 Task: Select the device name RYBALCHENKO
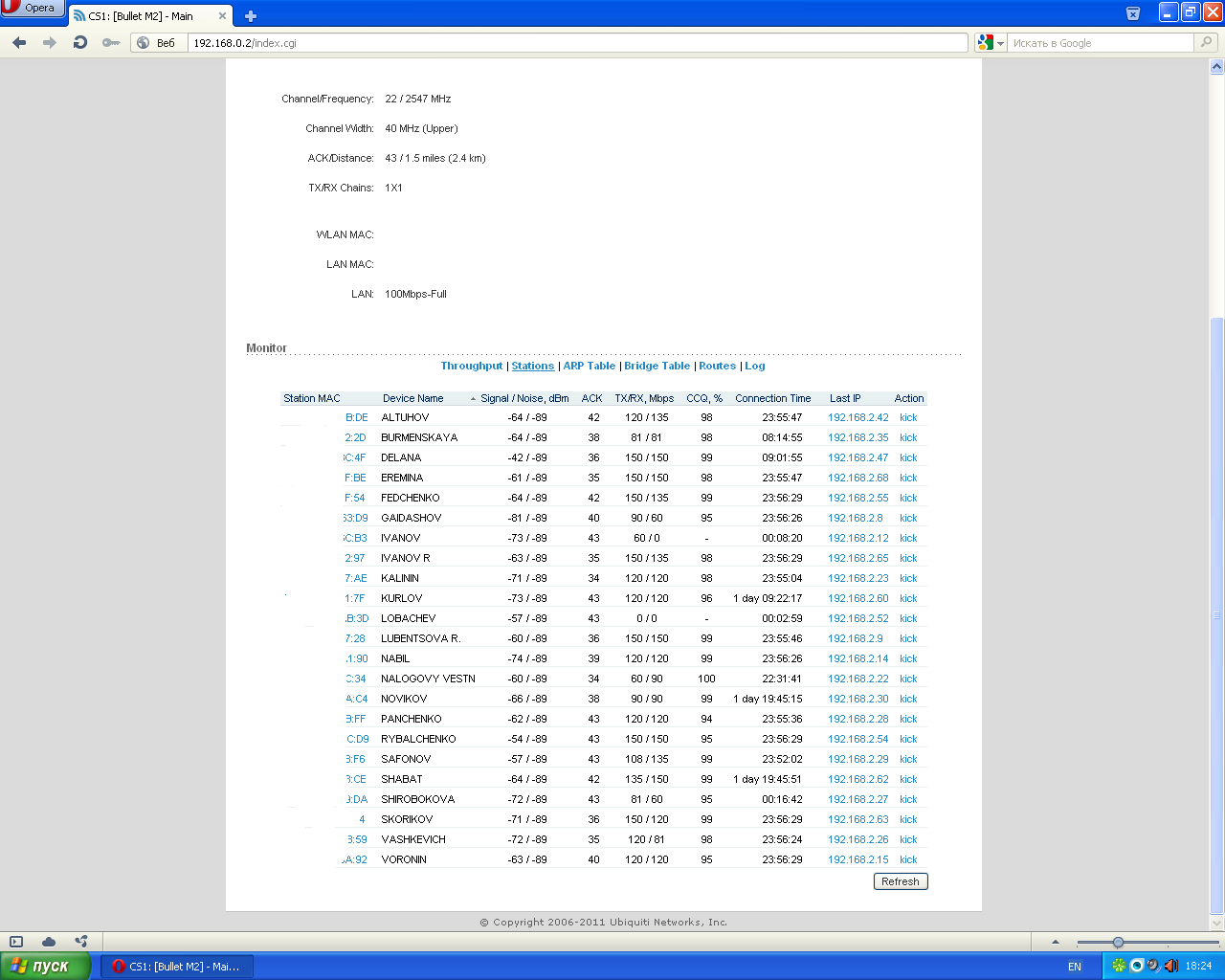418,739
